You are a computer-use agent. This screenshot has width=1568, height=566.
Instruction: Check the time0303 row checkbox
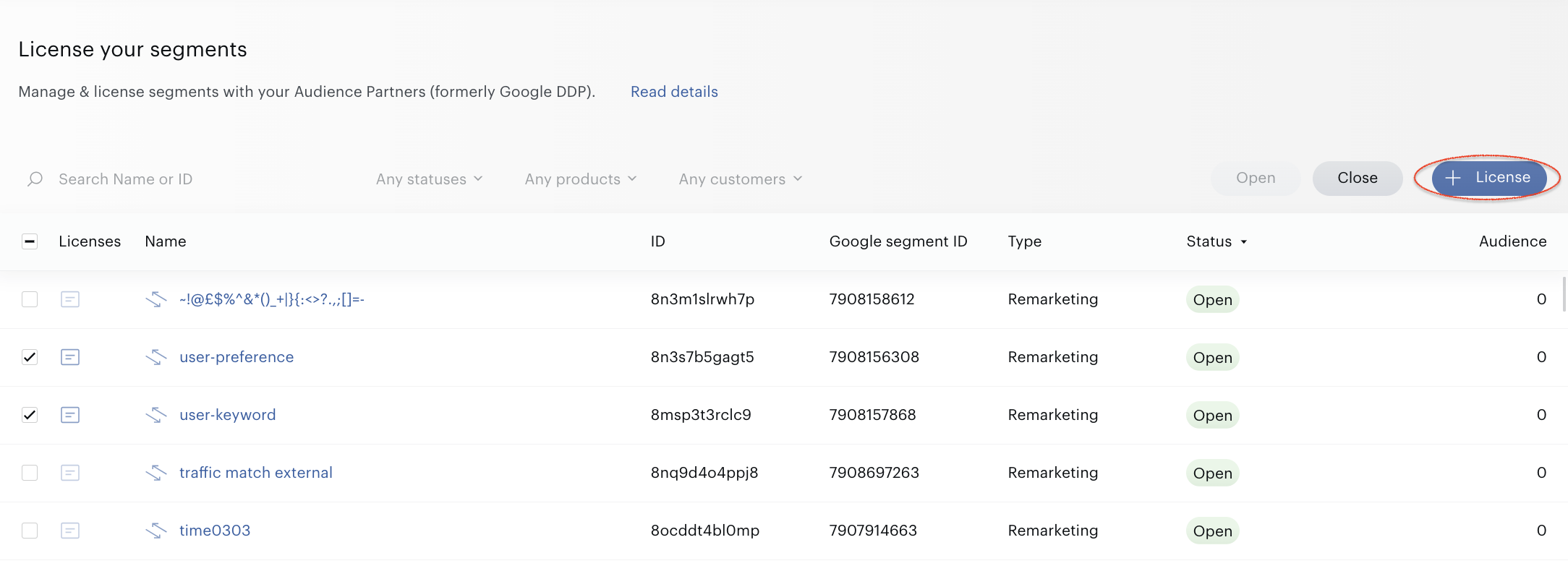pyautogui.click(x=30, y=531)
